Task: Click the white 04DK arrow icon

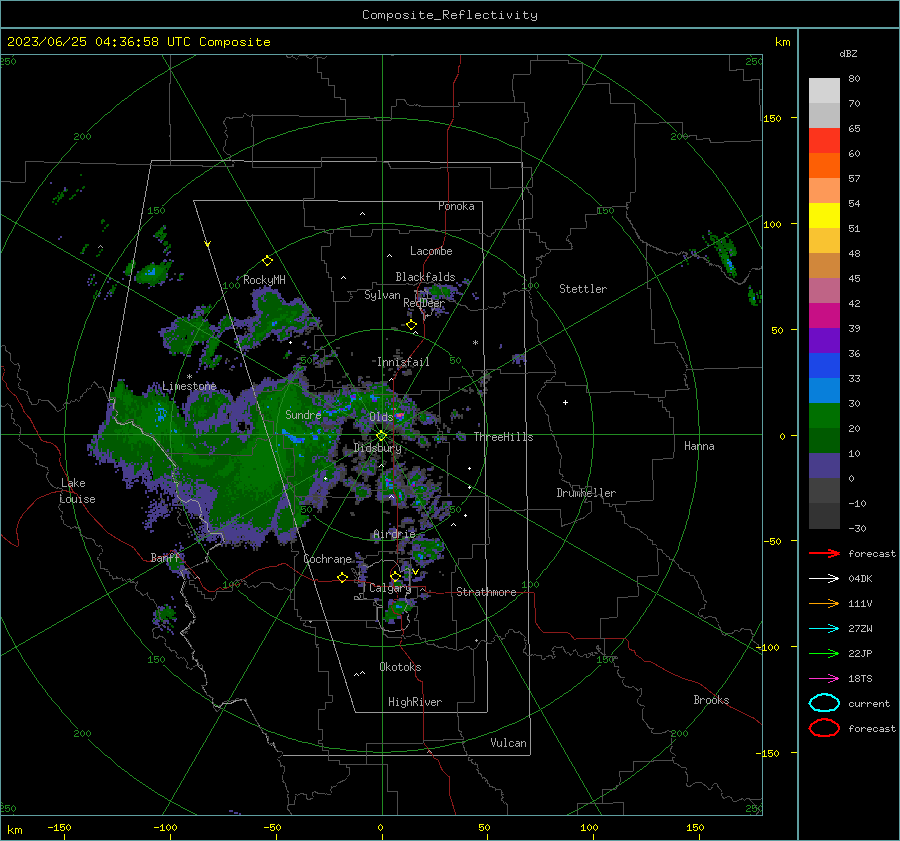Action: 824,579
